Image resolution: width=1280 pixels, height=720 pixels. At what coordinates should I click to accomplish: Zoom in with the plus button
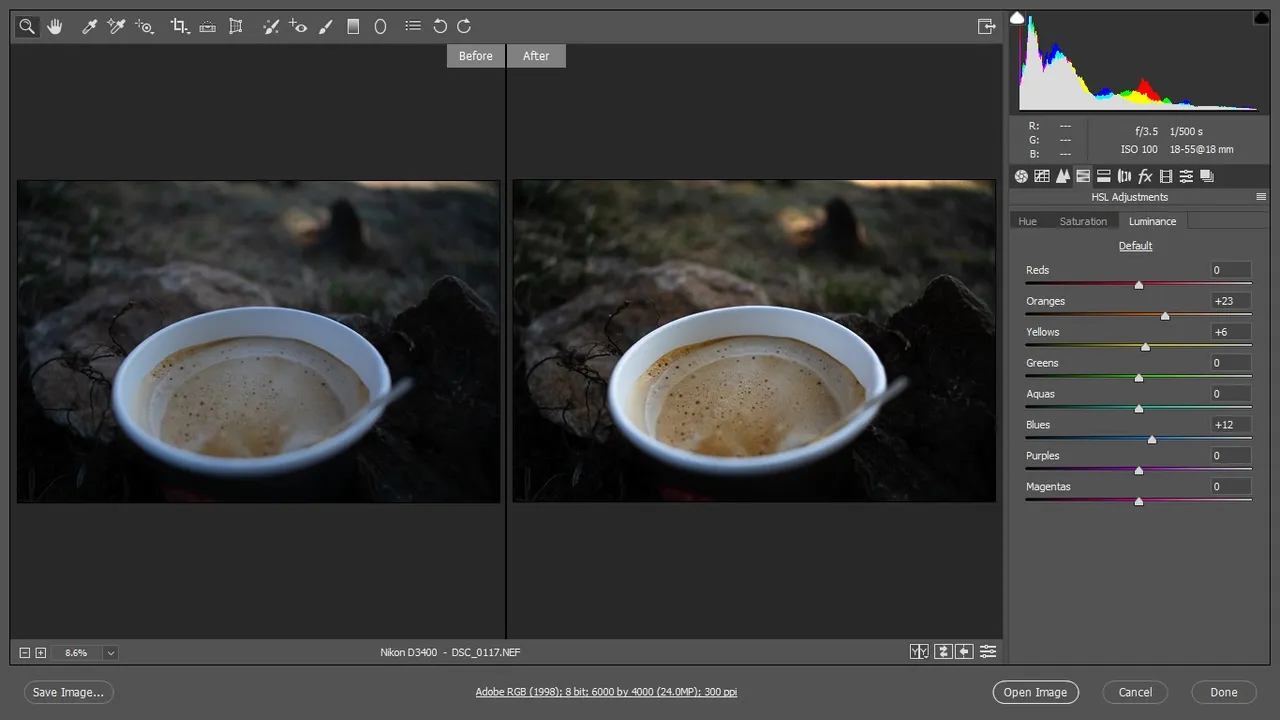(41, 653)
